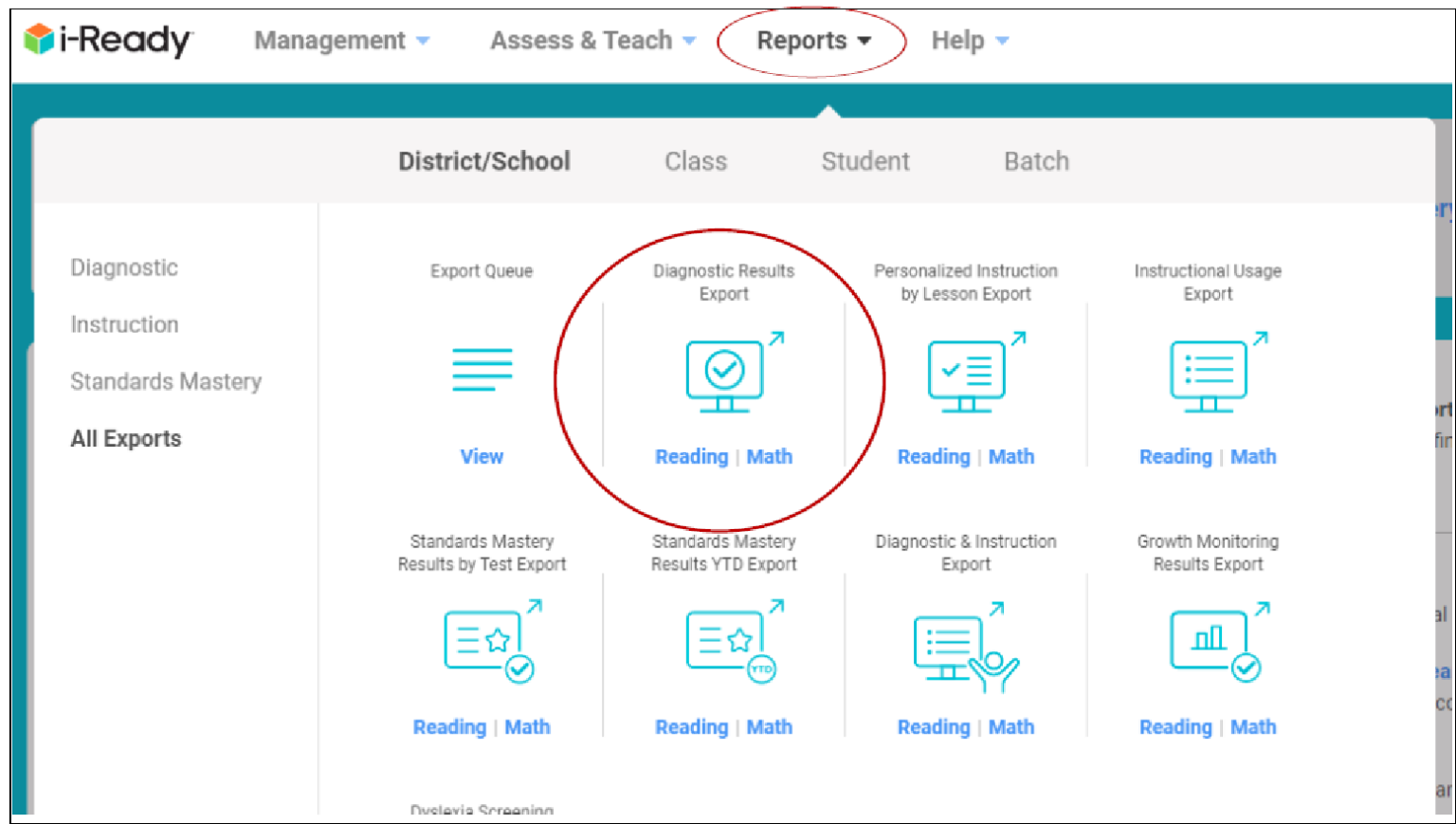Viewport: 1456px width, 824px height.
Task: Click View under Export Queue
Action: point(482,457)
